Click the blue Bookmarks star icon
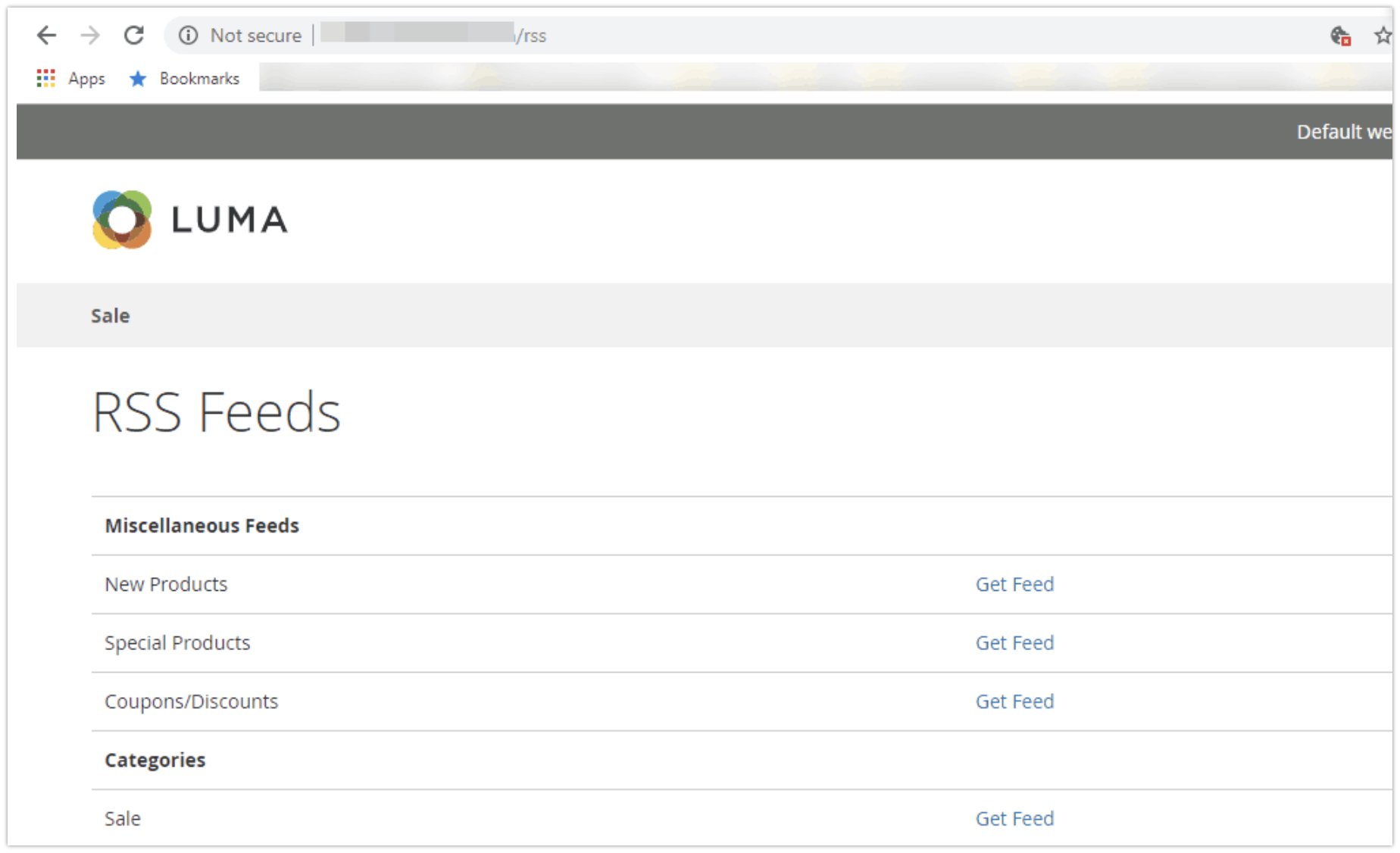This screenshot has width=1400, height=853. pos(138,78)
